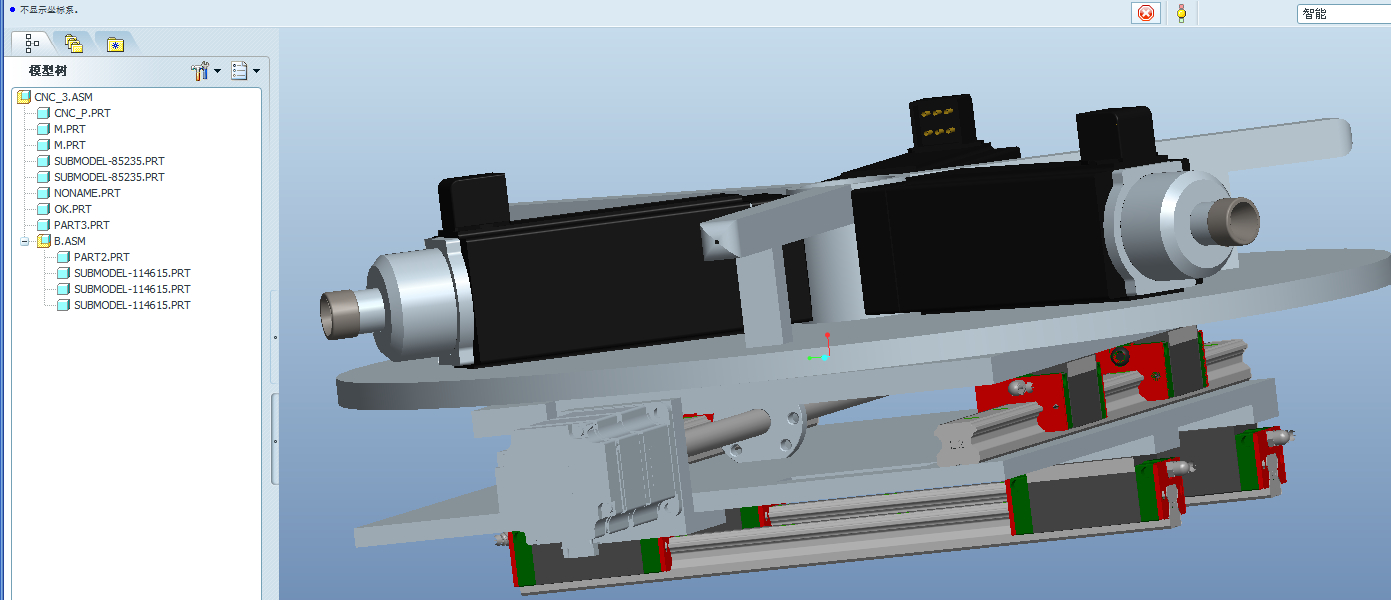The image size is (1391, 600).
Task: Open the 智能 selection filter box
Action: pos(1344,14)
